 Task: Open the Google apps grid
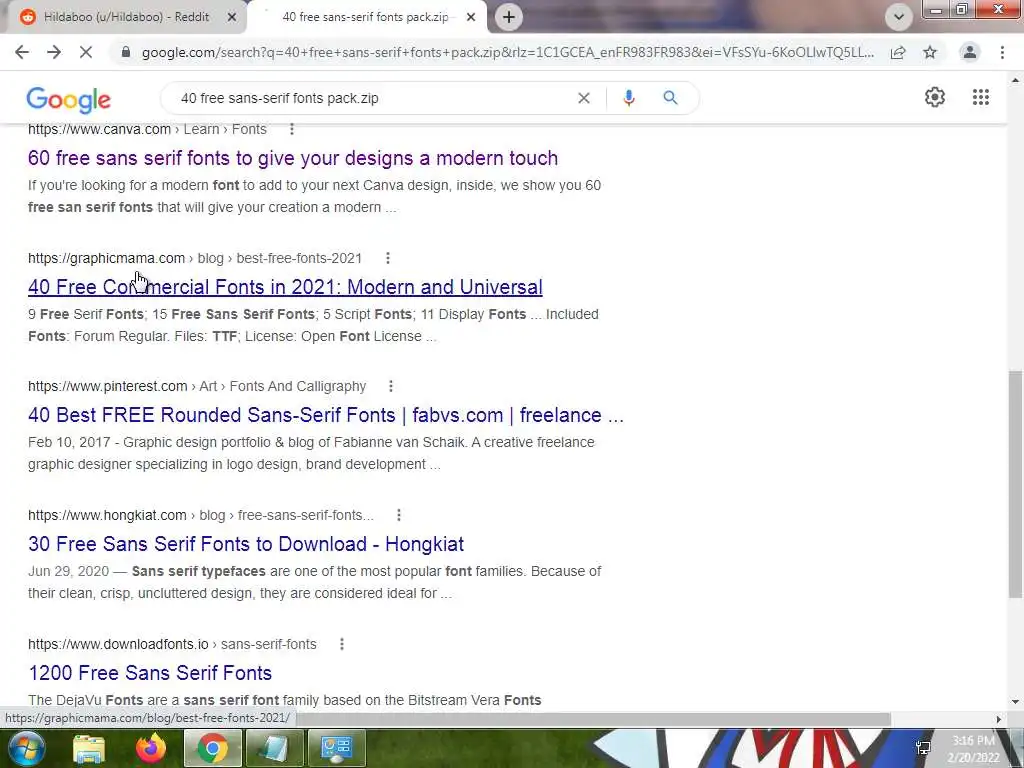(980, 97)
